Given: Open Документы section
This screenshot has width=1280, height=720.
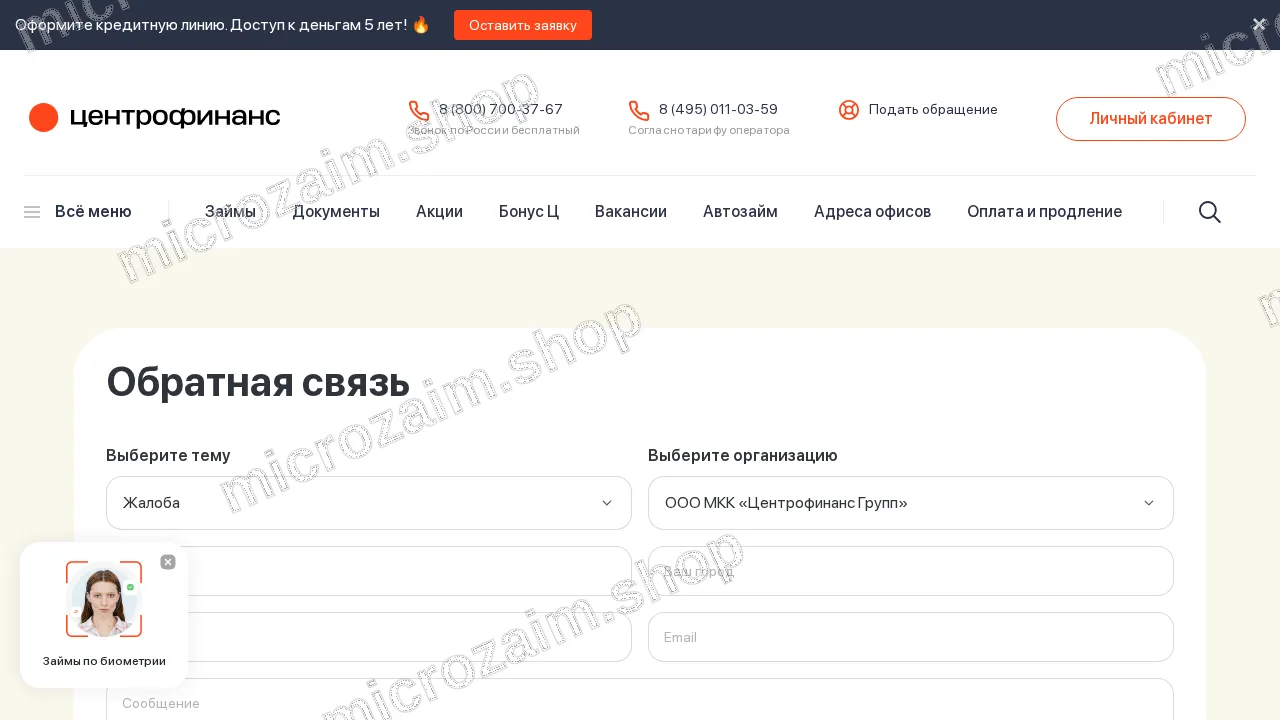Looking at the screenshot, I should click(x=336, y=212).
